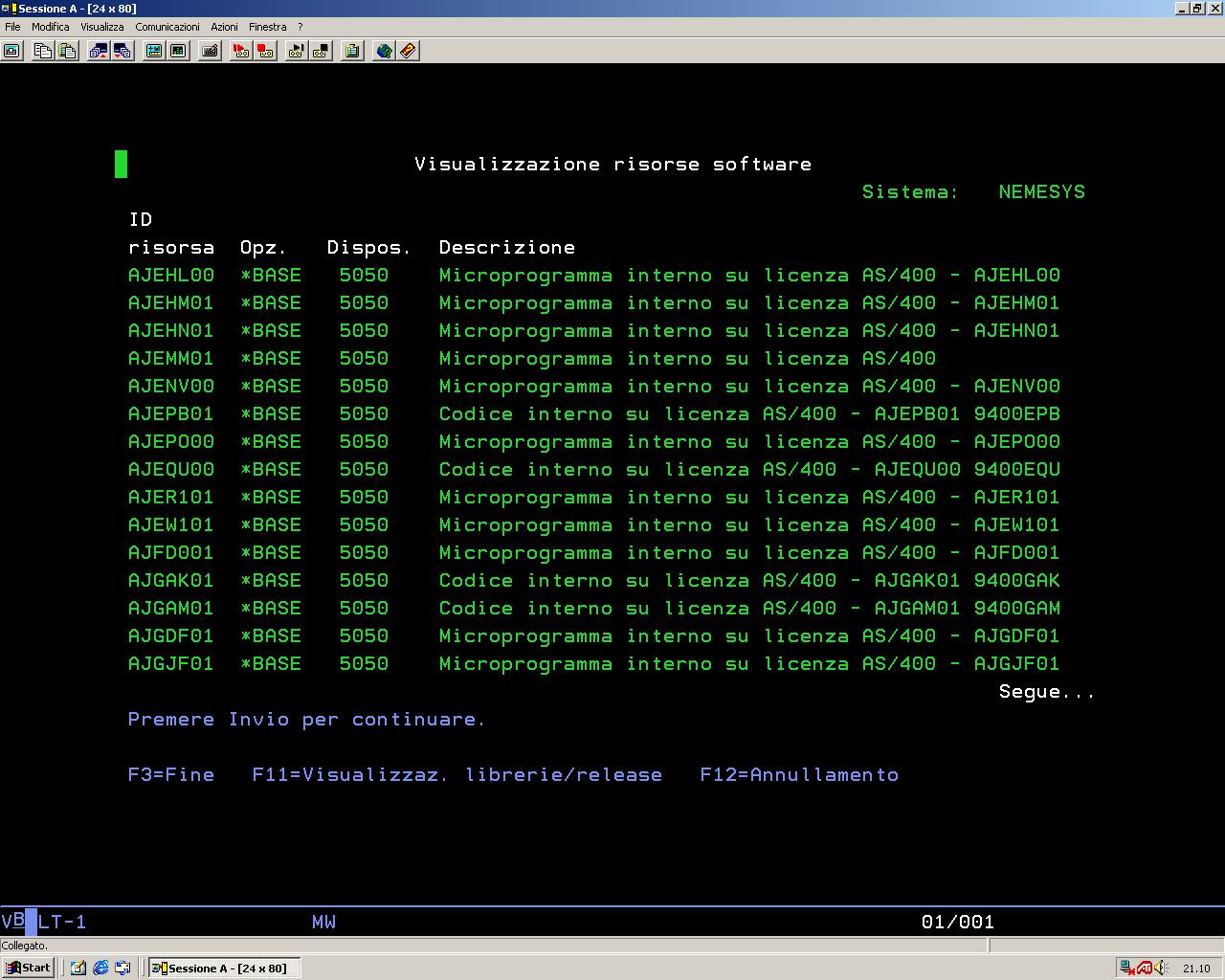Screen dimensions: 1225x980
Task: Click AJGDF01 resource ID in ID column
Action: 171,635
